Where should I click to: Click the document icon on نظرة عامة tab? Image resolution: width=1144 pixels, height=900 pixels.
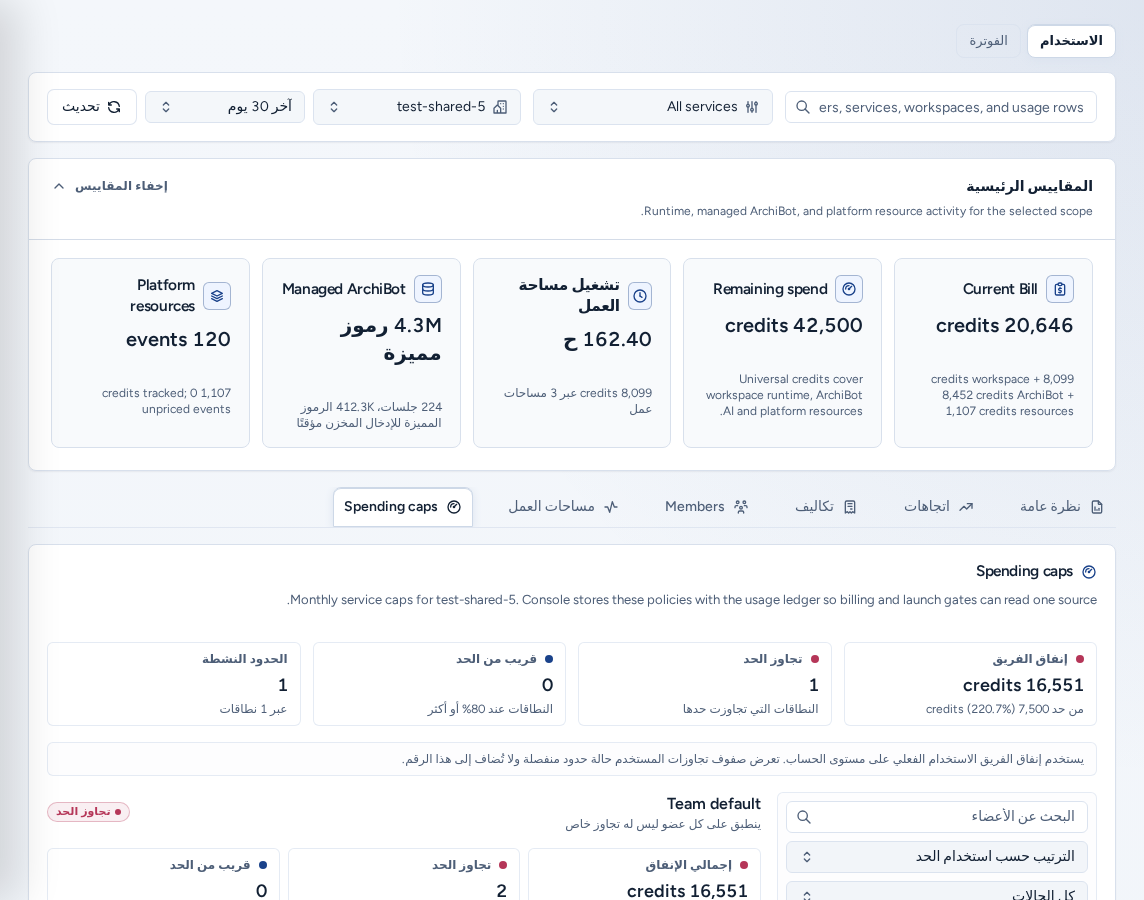(x=1097, y=507)
